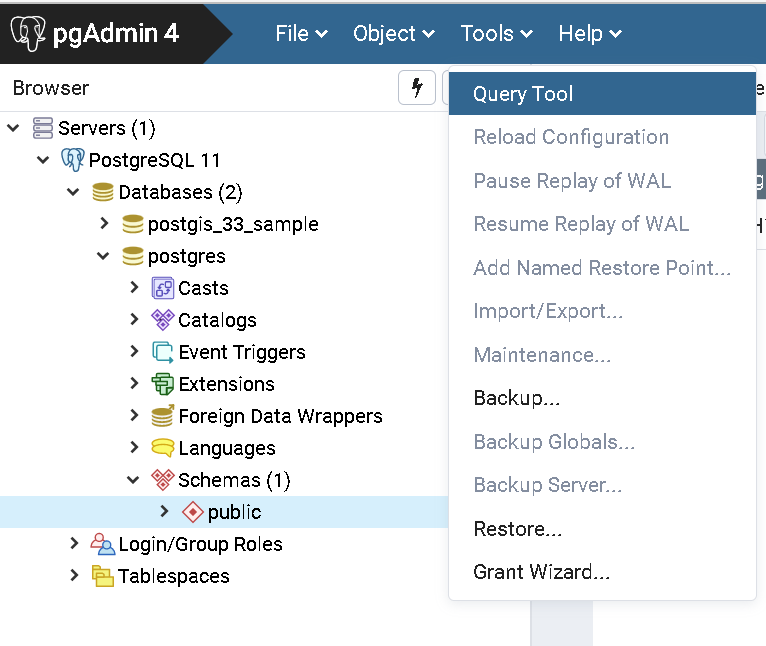Click the Event Triggers icon
The width and height of the screenshot is (766, 646).
click(x=163, y=352)
